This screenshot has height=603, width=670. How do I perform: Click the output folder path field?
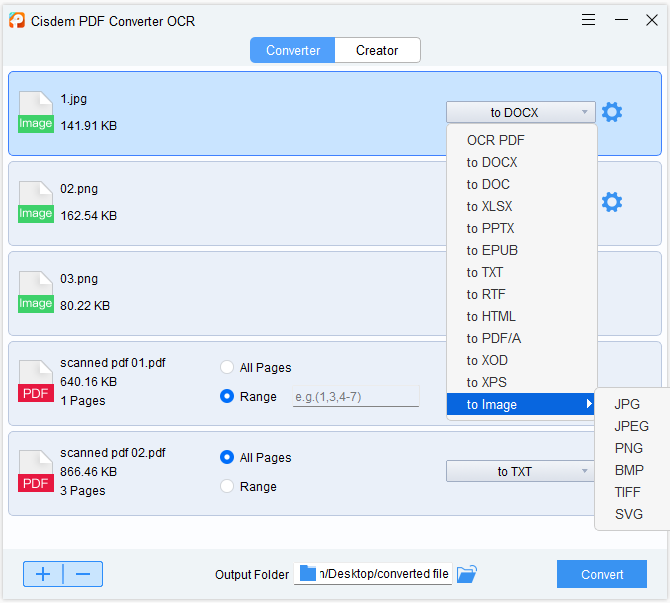coord(373,574)
